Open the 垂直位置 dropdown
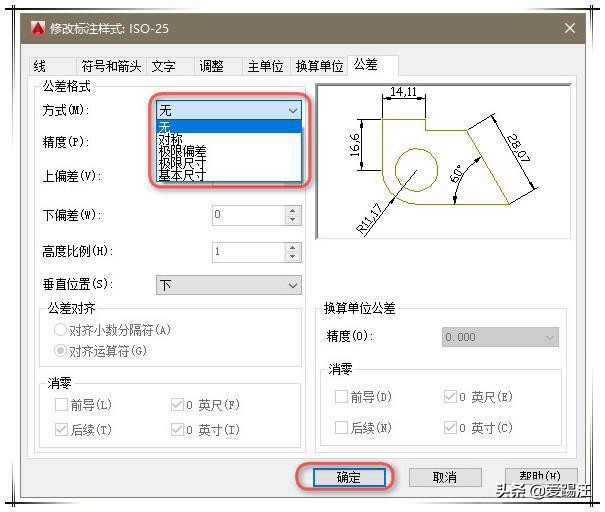Screen dimensions: 605x512 pyautogui.click(x=229, y=285)
